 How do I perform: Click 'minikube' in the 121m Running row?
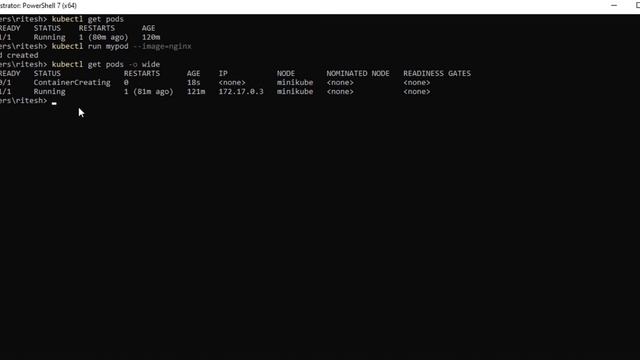click(x=295, y=91)
